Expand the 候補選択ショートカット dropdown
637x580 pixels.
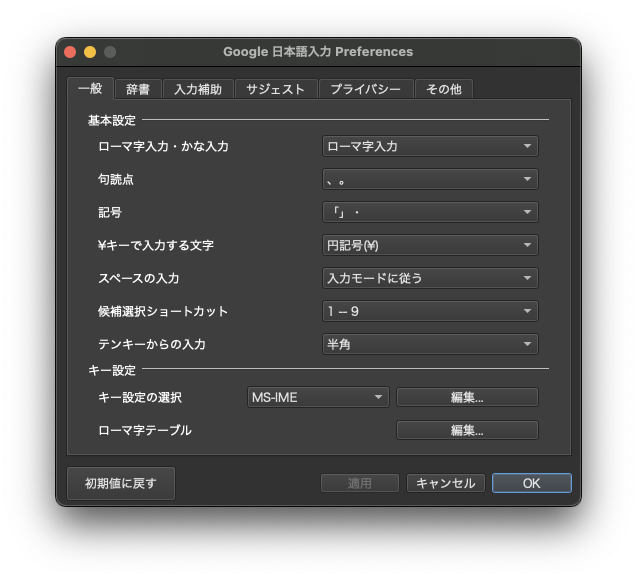coord(430,311)
